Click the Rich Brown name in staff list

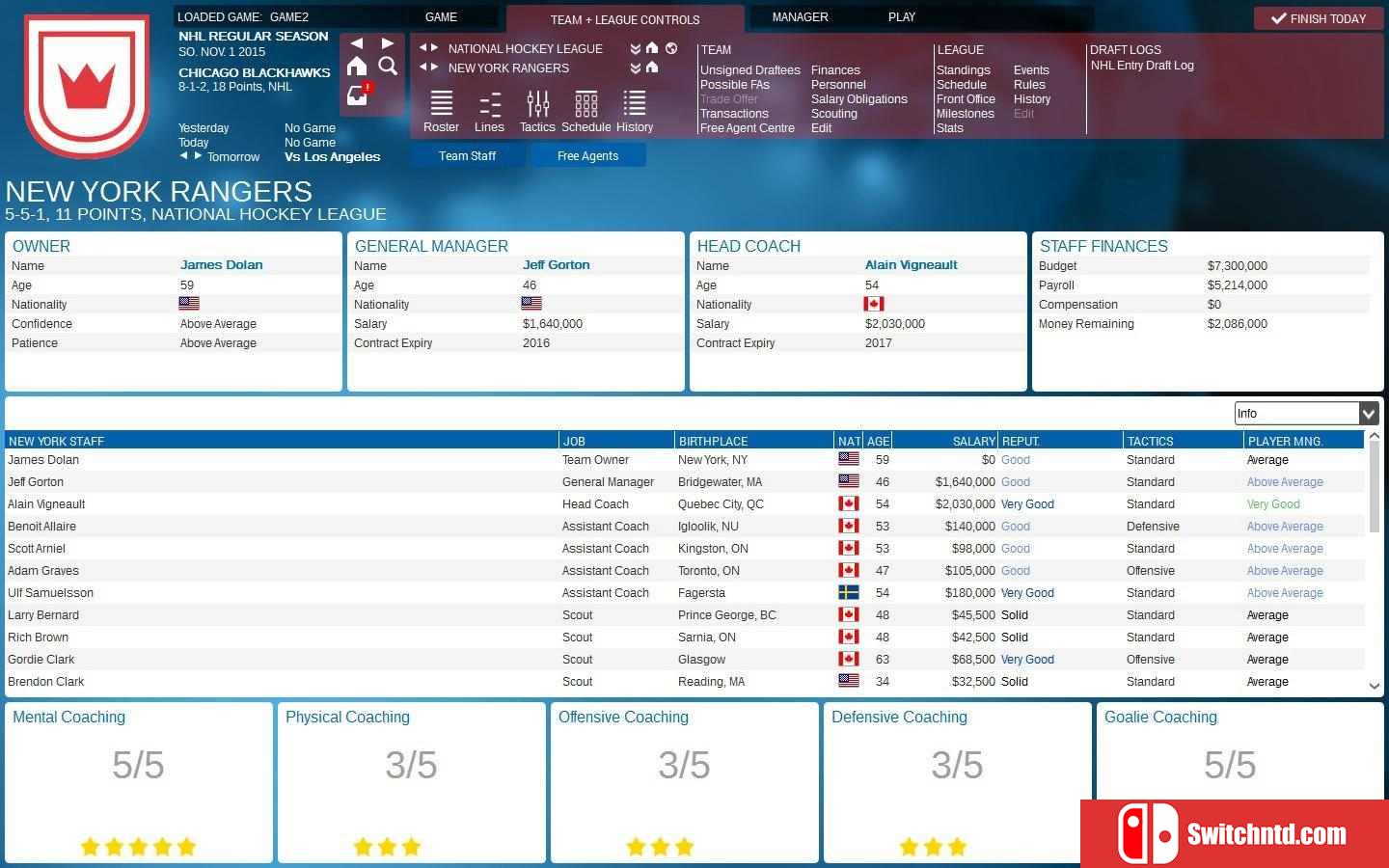[38, 637]
